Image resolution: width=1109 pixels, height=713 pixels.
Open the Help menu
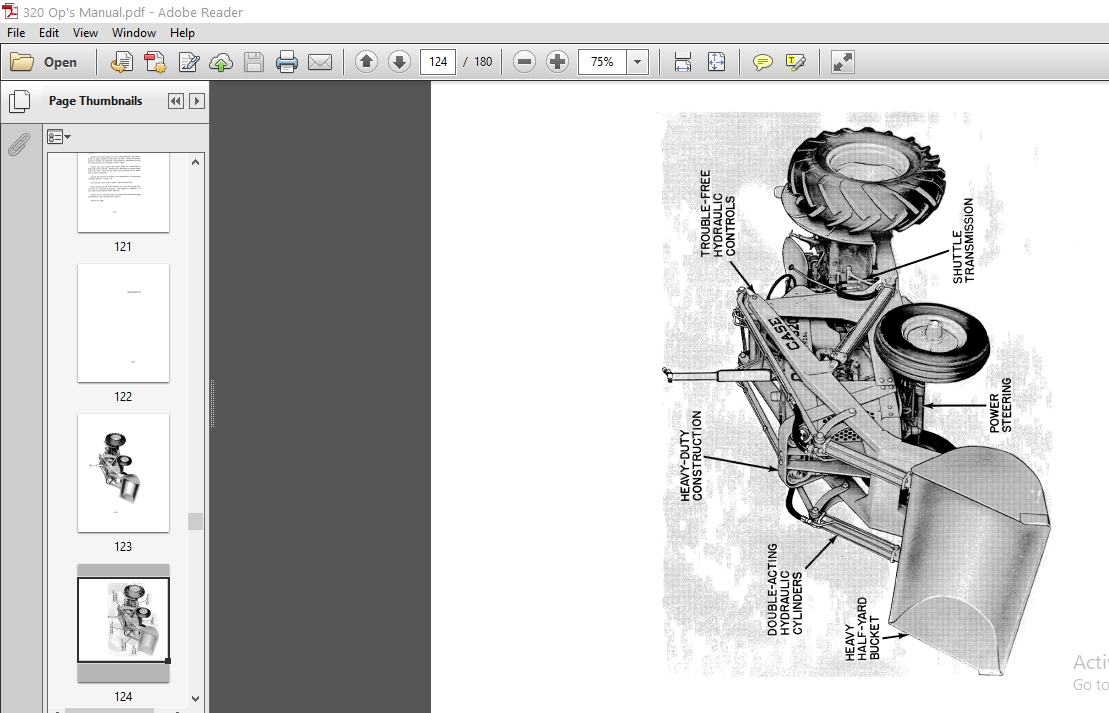[x=182, y=33]
